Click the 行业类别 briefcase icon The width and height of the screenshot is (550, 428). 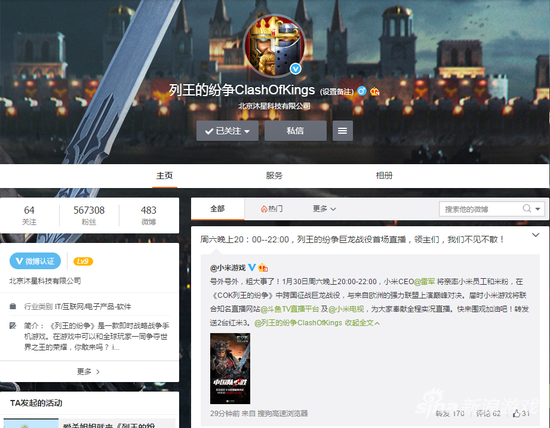[13, 306]
